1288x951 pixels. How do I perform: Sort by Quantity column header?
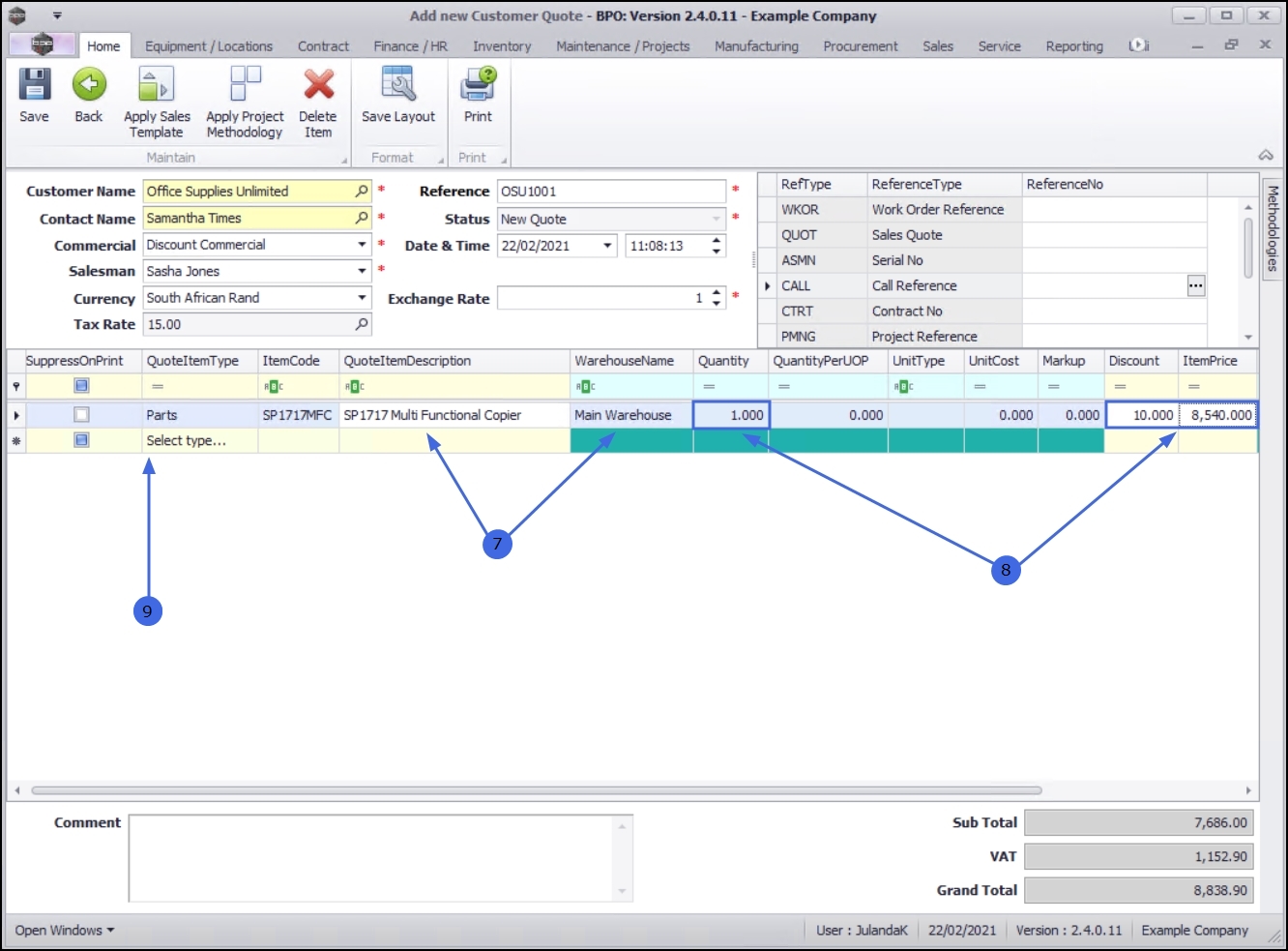pos(731,361)
